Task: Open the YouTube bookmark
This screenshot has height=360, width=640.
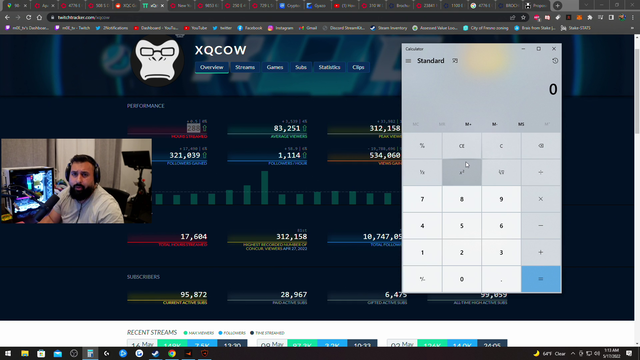Action: pyautogui.click(x=195, y=28)
